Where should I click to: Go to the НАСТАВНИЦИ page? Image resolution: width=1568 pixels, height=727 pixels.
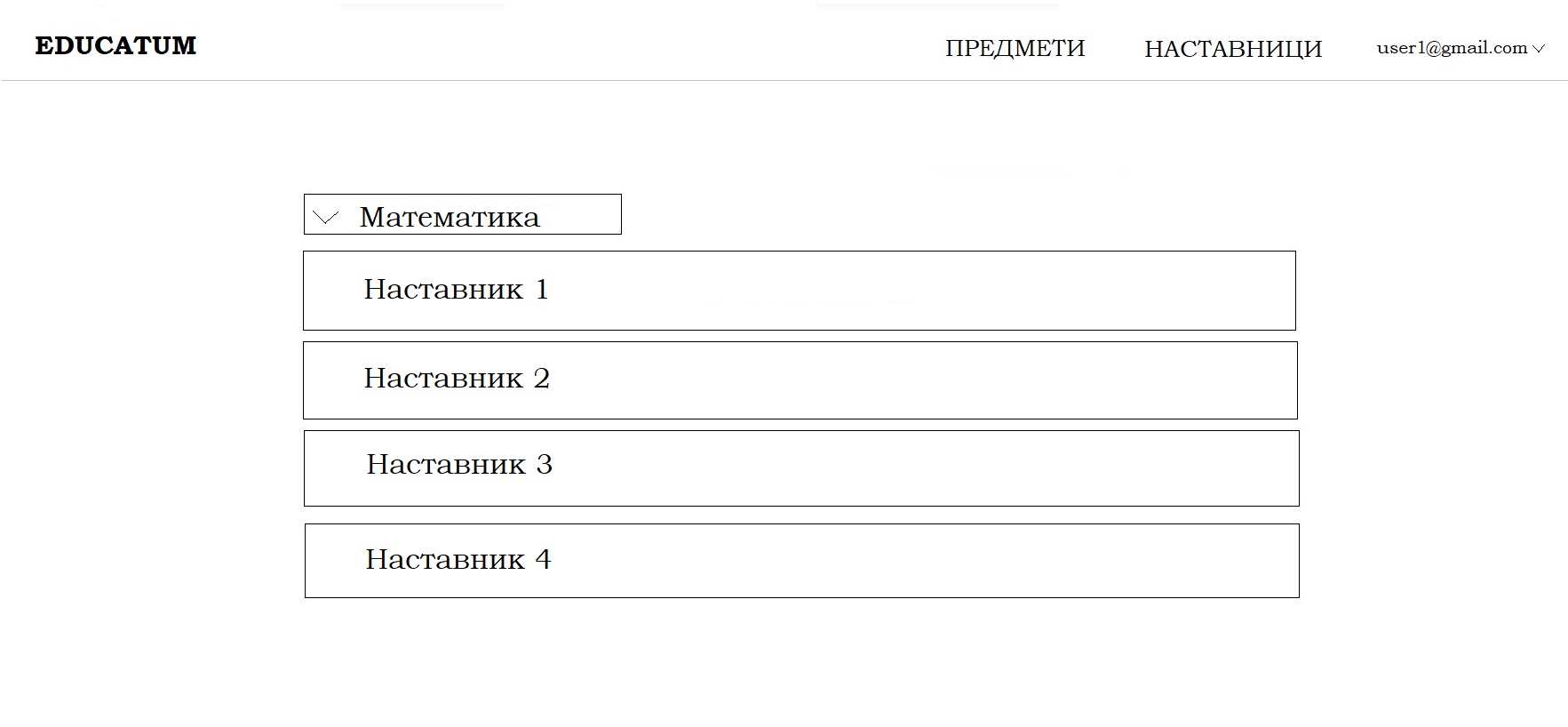click(x=1233, y=49)
